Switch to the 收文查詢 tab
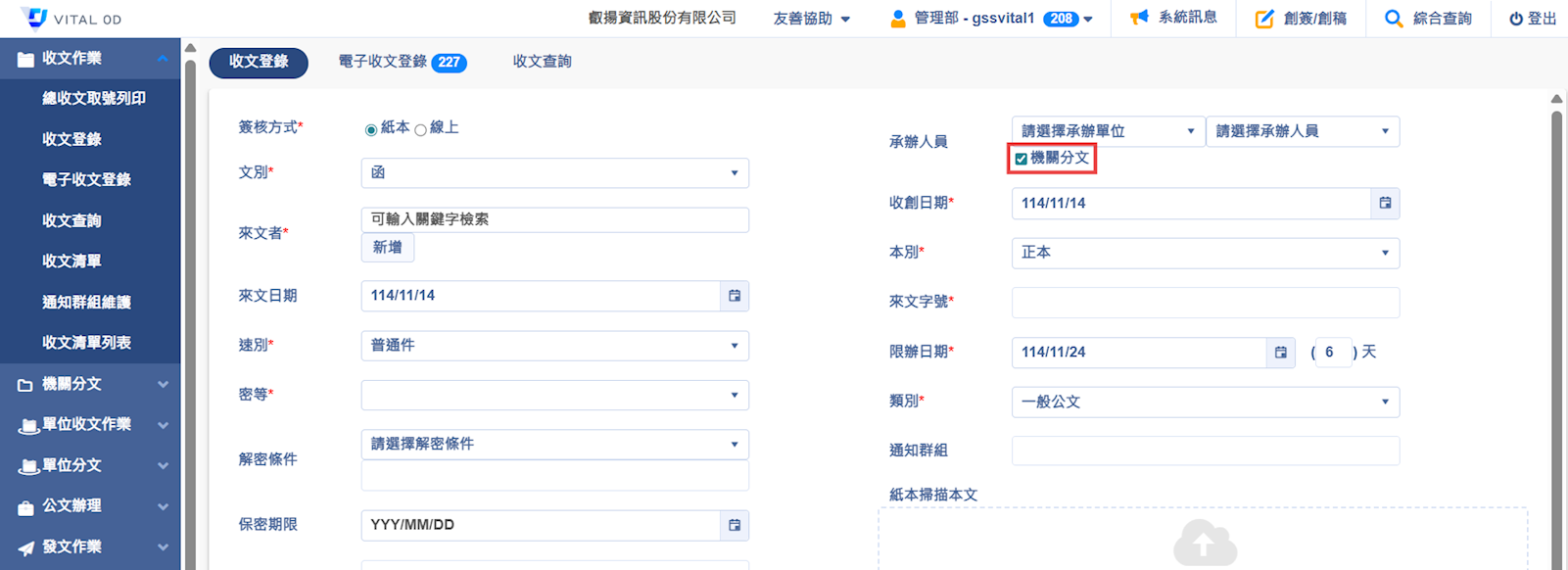Image resolution: width=1568 pixels, height=570 pixels. [542, 62]
